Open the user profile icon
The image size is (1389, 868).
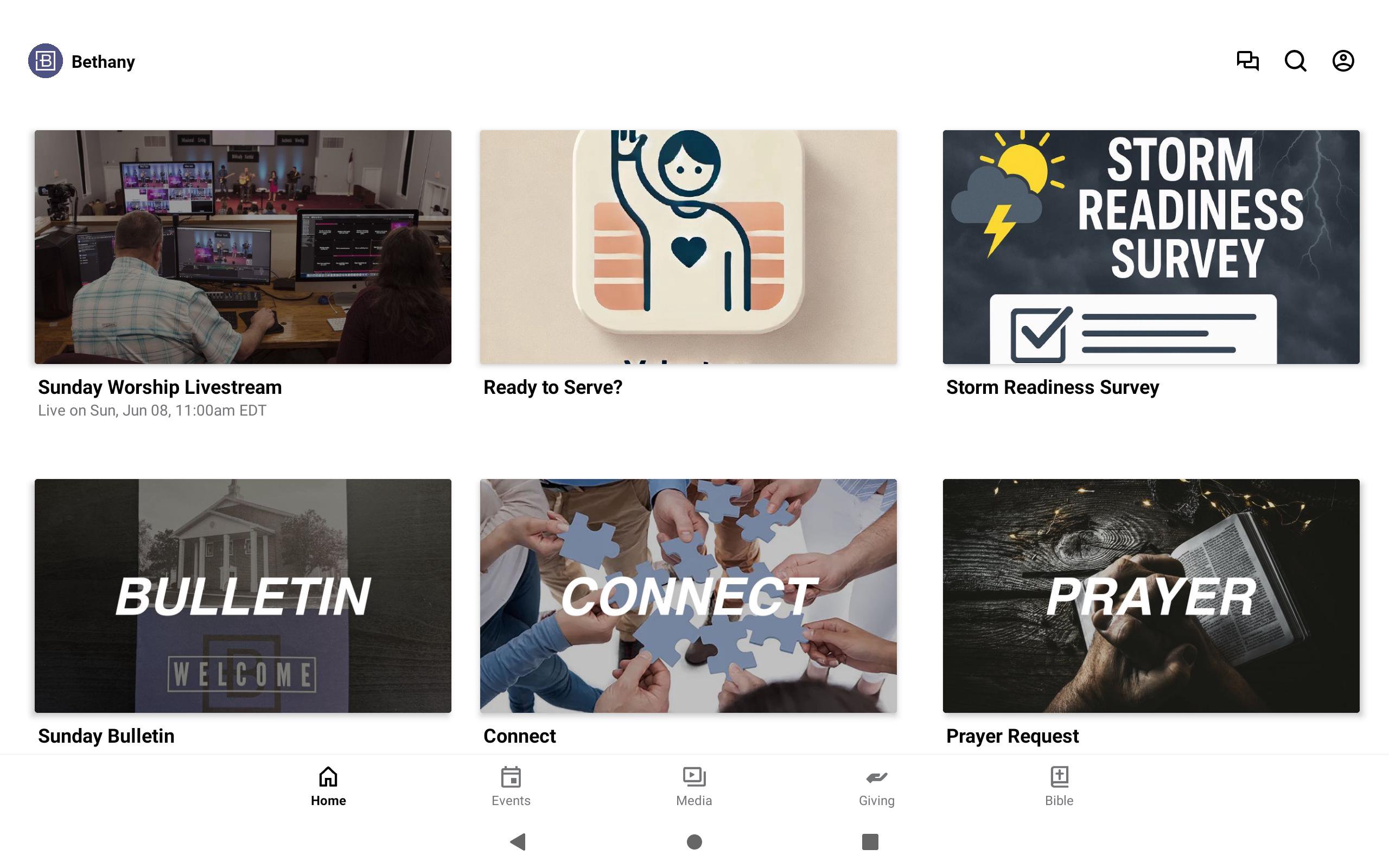click(x=1343, y=61)
